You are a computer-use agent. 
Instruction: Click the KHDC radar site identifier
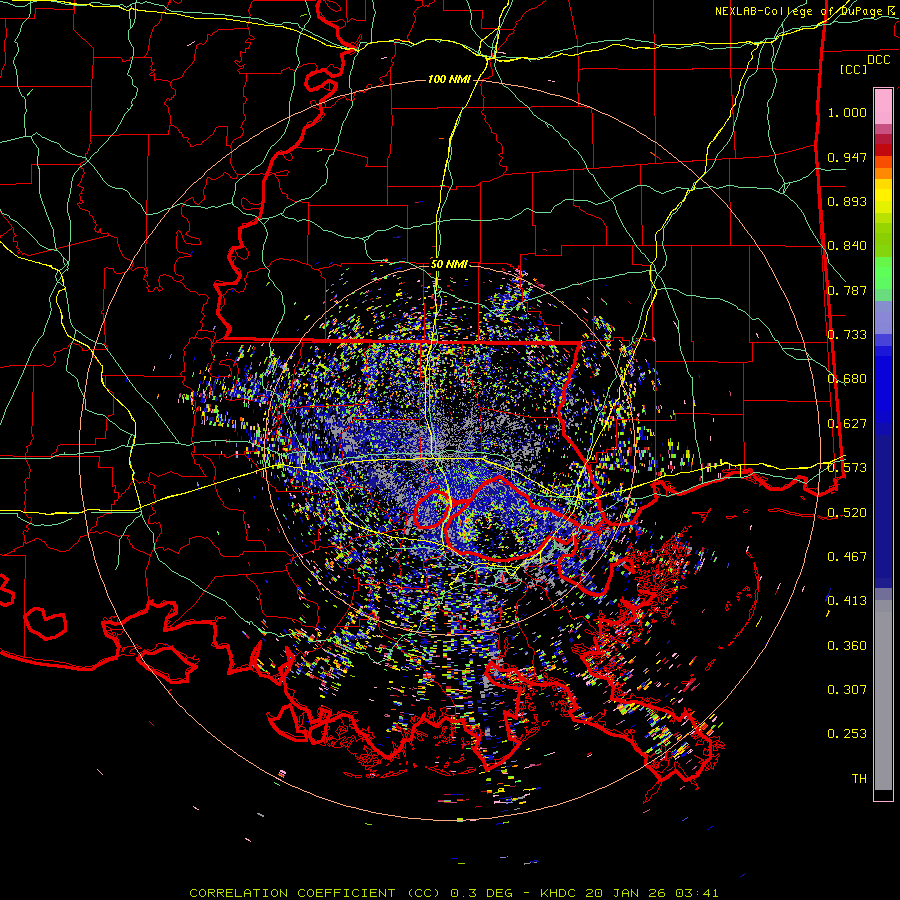560,893
